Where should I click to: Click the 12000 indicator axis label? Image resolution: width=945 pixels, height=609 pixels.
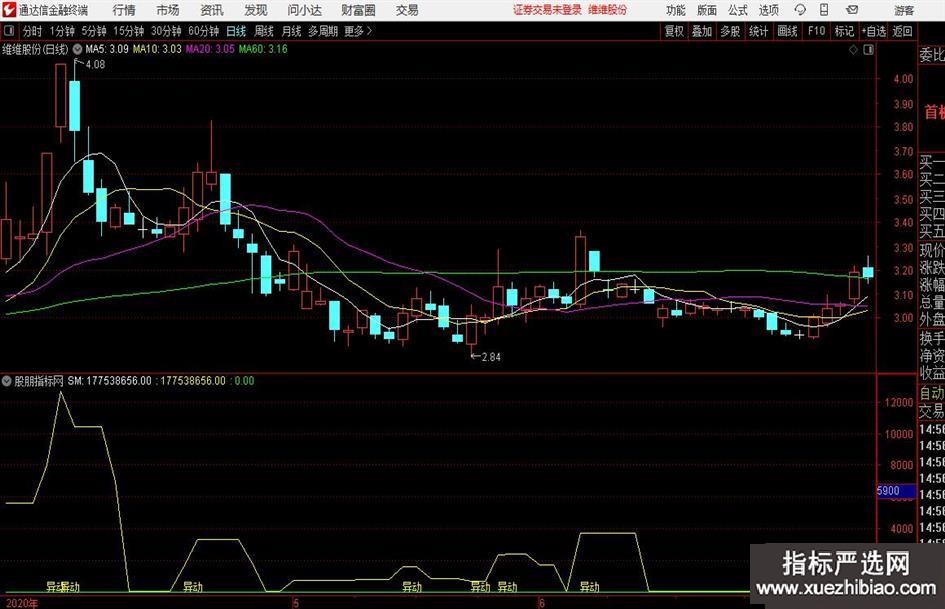(x=899, y=402)
